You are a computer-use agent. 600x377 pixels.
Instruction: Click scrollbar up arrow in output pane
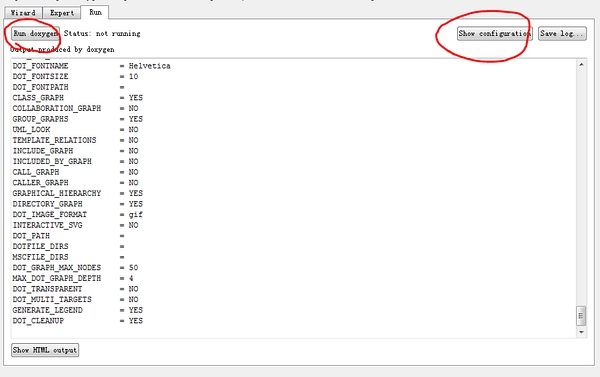point(581,65)
